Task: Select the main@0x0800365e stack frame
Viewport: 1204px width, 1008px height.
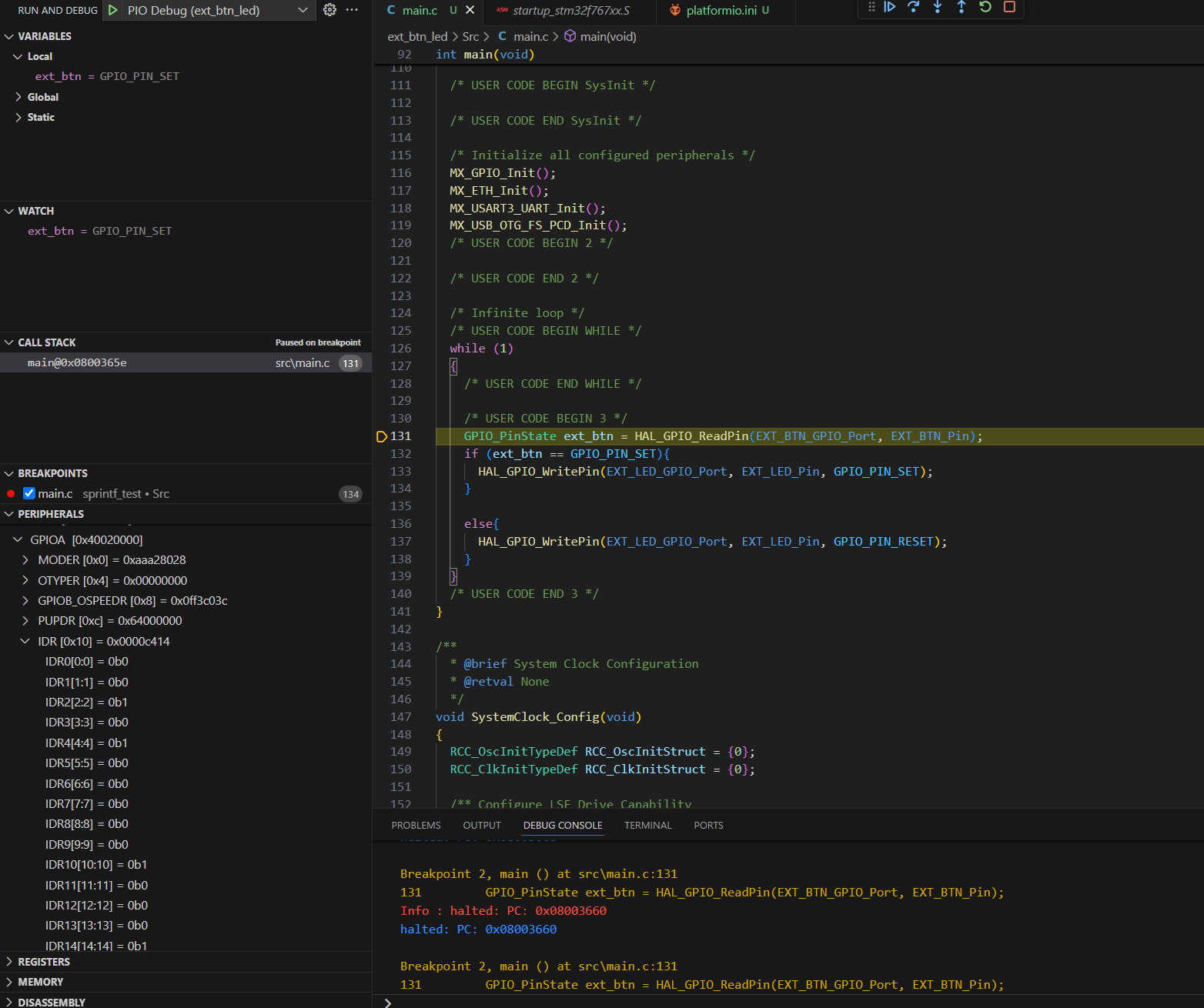Action: 186,362
